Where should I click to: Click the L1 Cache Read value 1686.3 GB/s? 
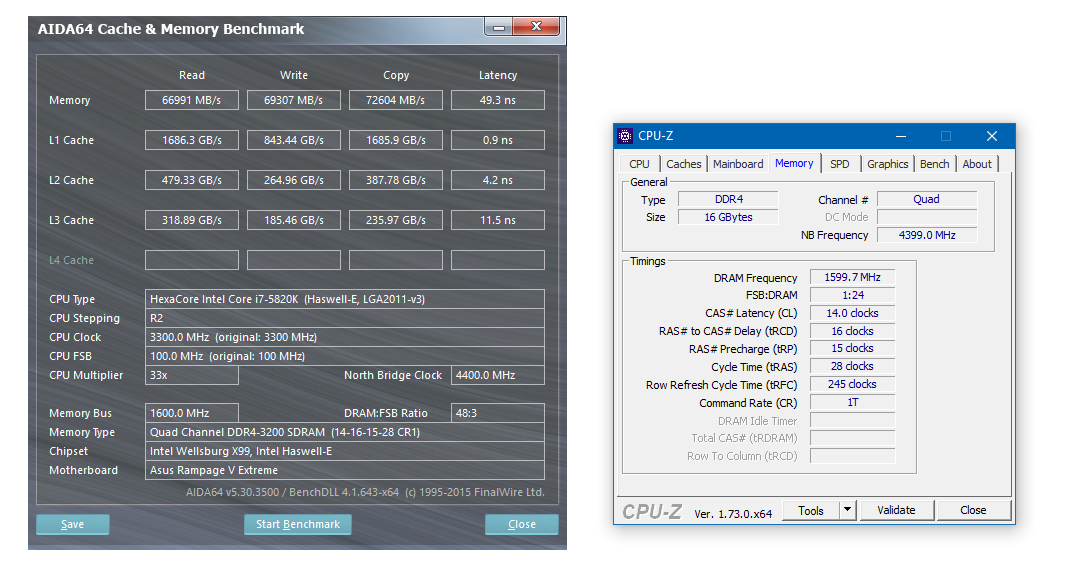tap(192, 140)
